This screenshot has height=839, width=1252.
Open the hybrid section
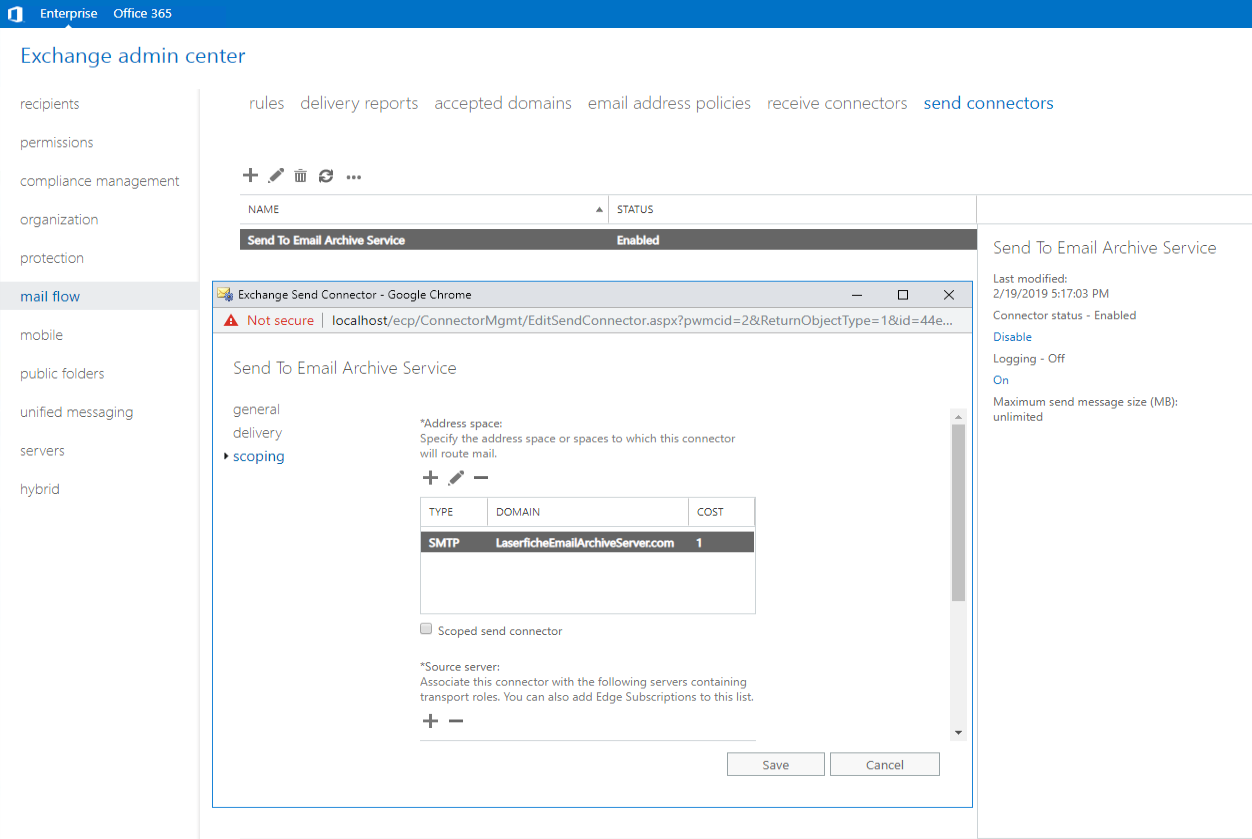(40, 489)
